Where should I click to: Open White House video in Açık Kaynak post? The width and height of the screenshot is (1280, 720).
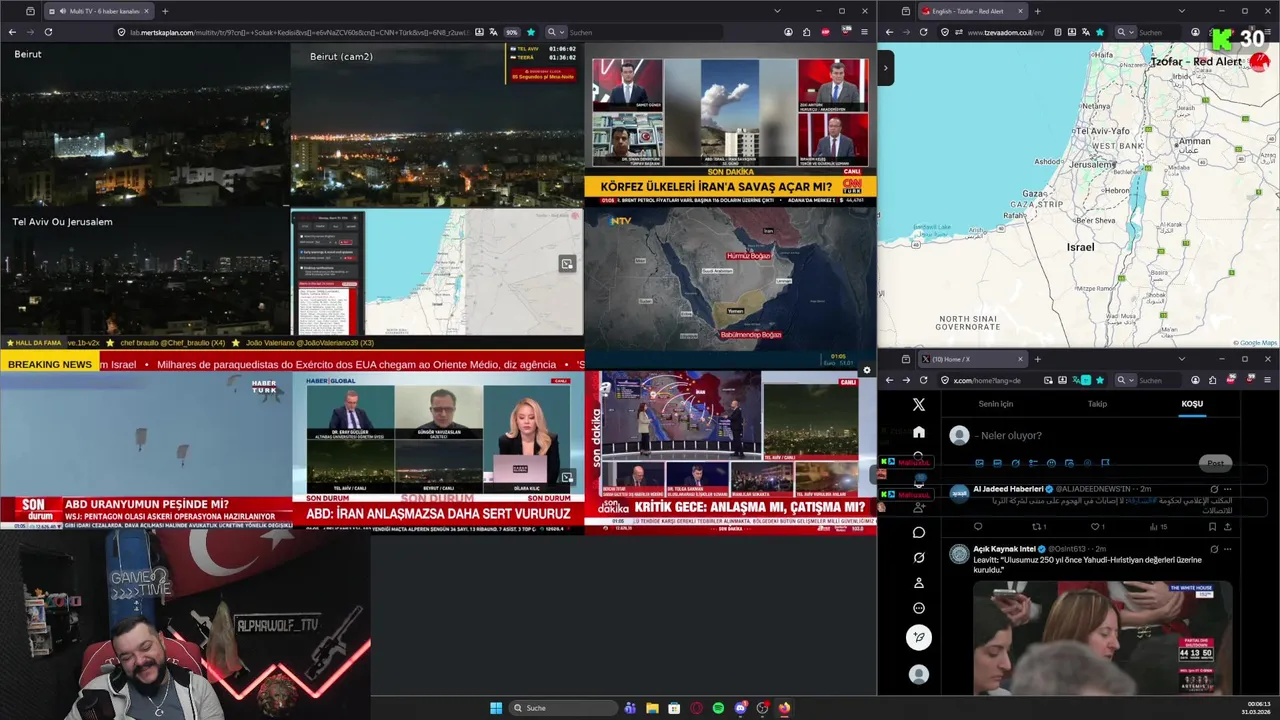point(1102,638)
